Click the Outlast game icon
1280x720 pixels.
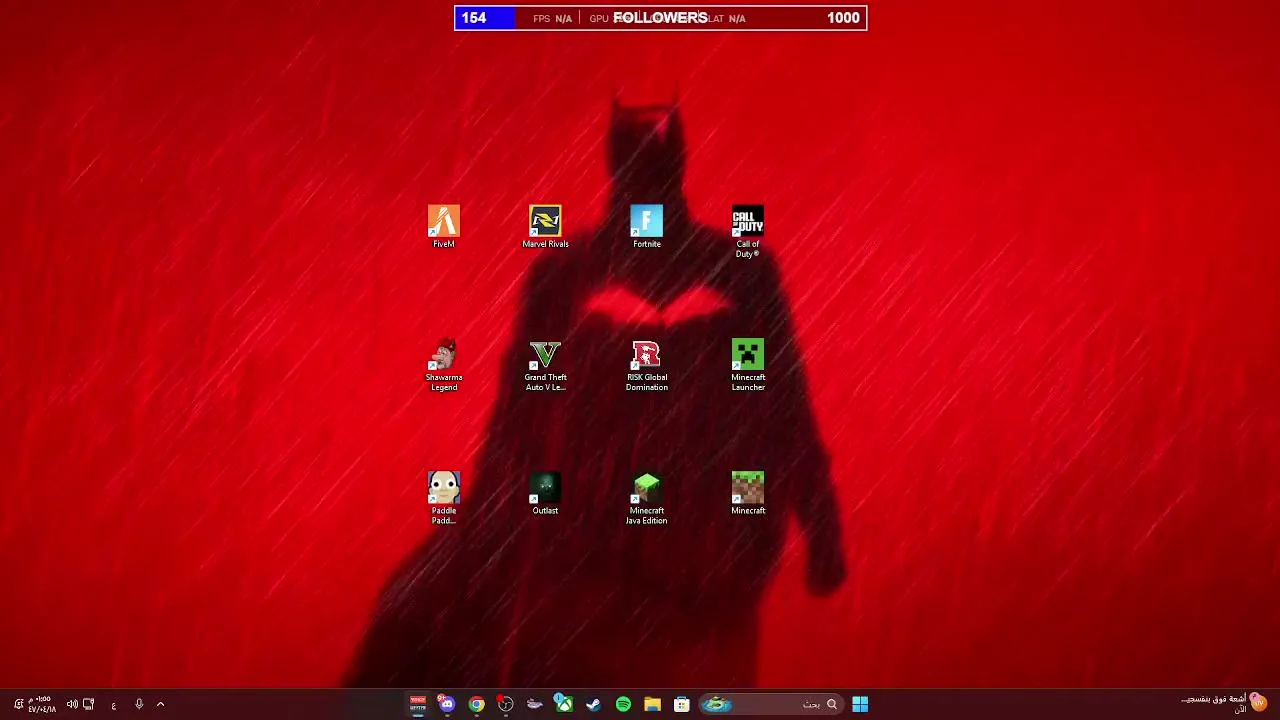(x=545, y=494)
